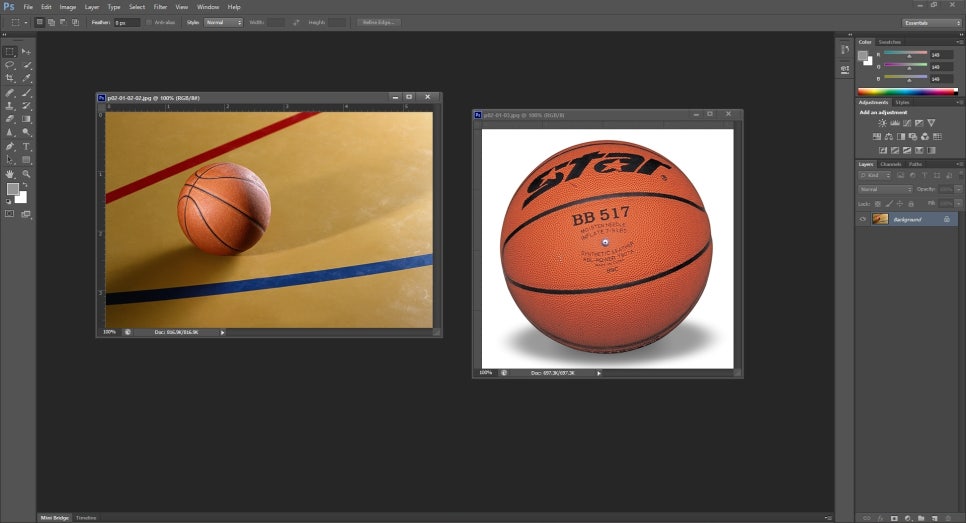This screenshot has height=523, width=966.
Task: Select the Rectangle shape tool
Action: click(26, 160)
